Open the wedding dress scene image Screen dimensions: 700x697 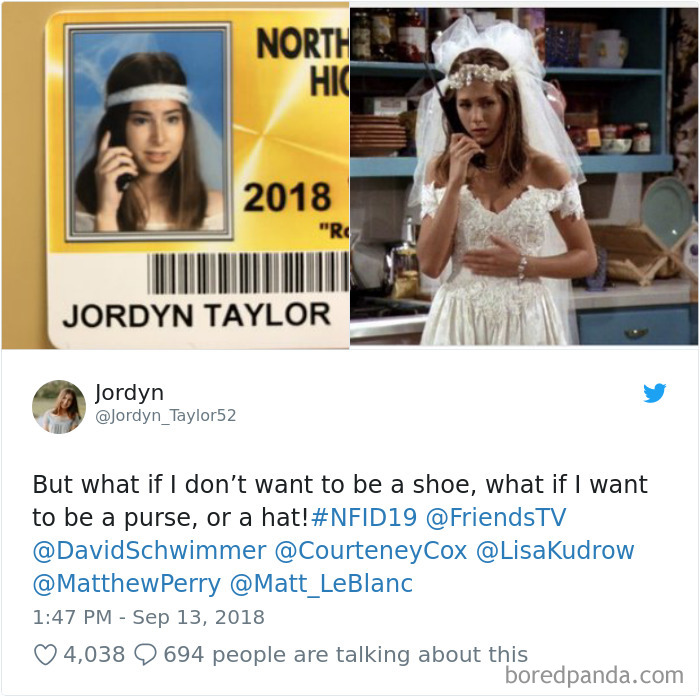click(x=524, y=175)
